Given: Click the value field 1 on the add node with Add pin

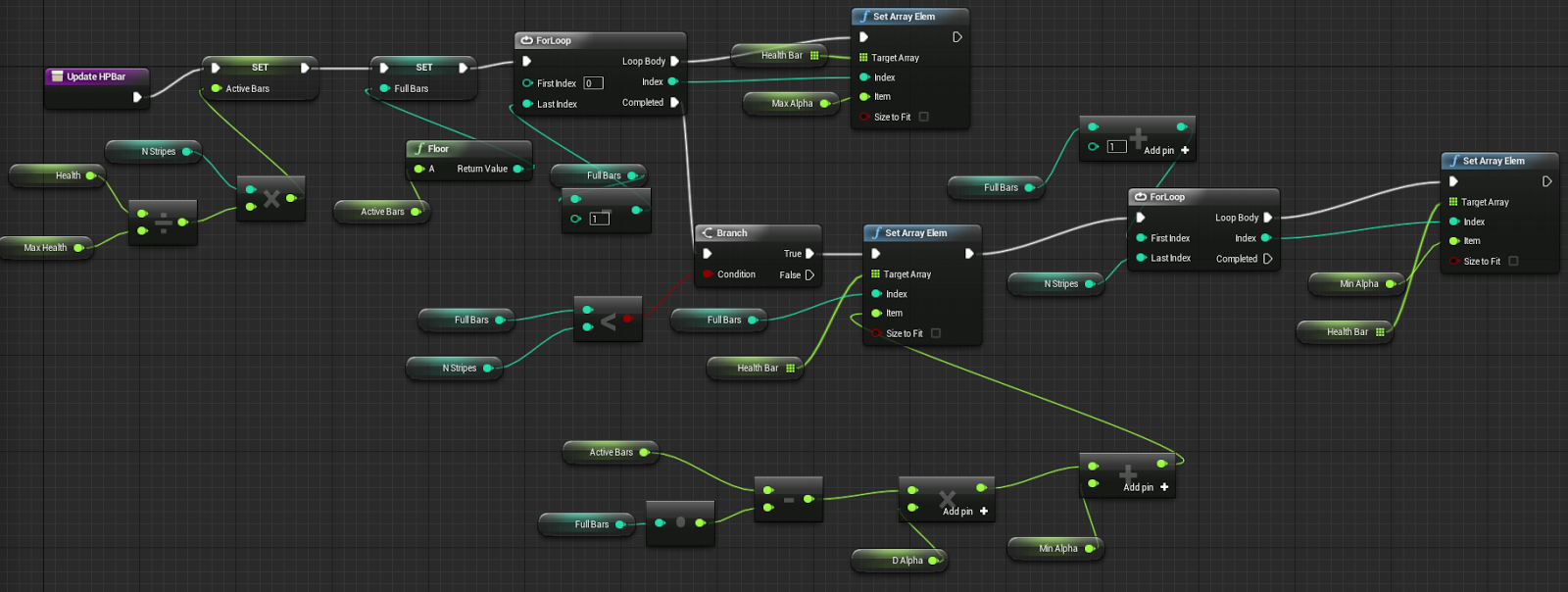Looking at the screenshot, I should pyautogui.click(x=1116, y=147).
